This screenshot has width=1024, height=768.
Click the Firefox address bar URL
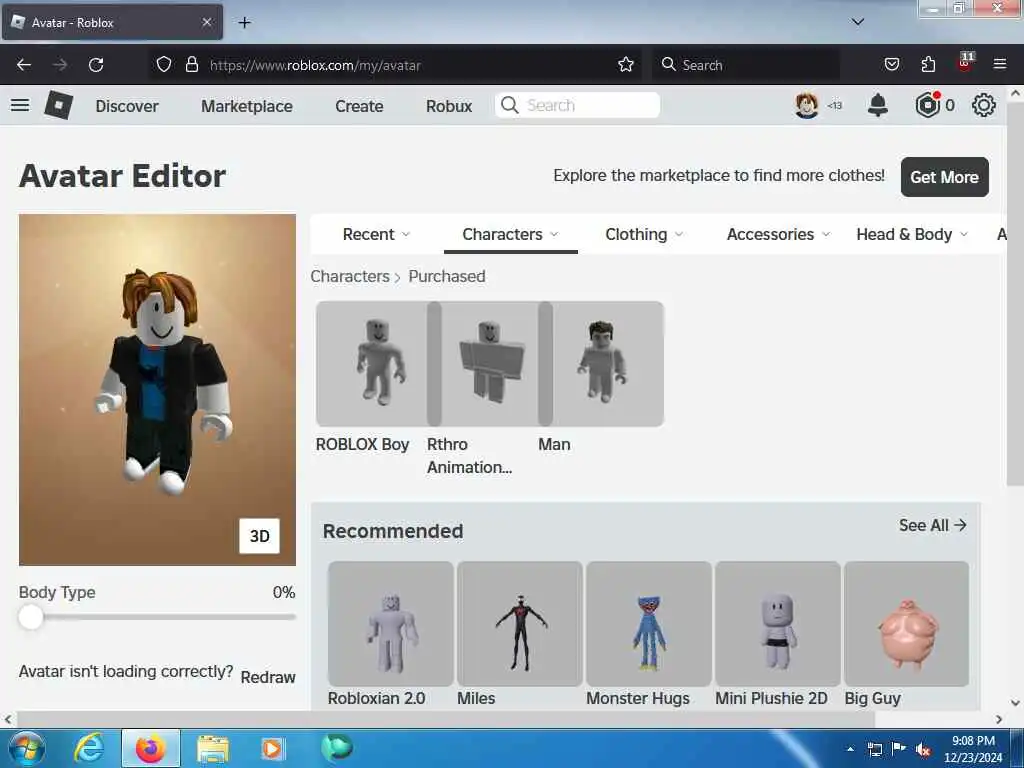(315, 65)
